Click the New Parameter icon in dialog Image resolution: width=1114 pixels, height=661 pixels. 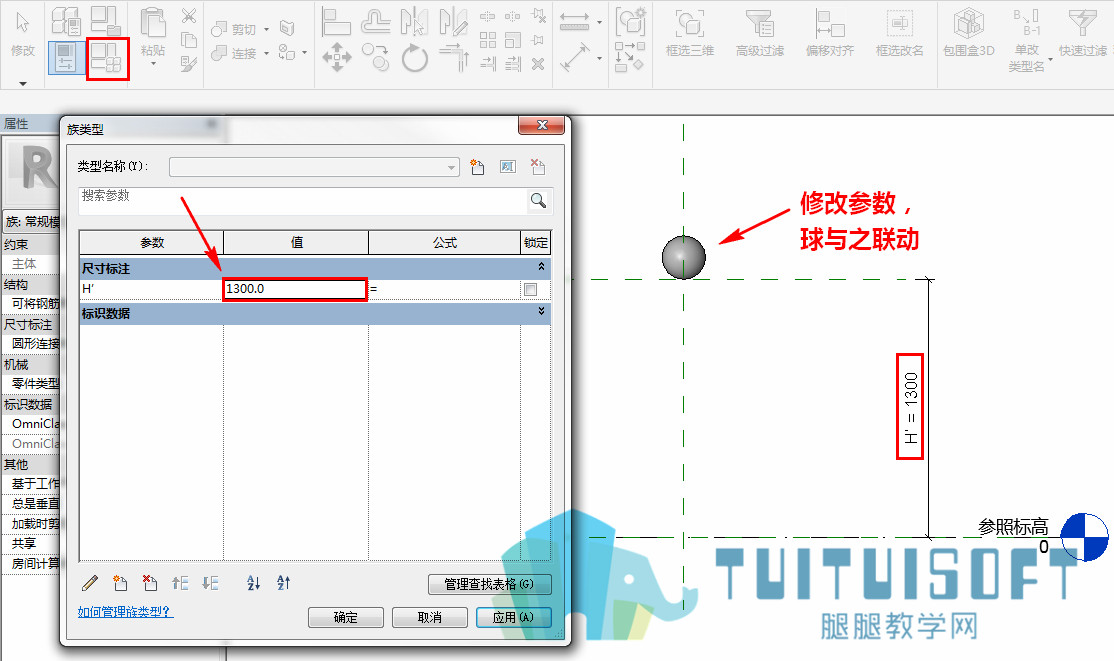(x=120, y=584)
